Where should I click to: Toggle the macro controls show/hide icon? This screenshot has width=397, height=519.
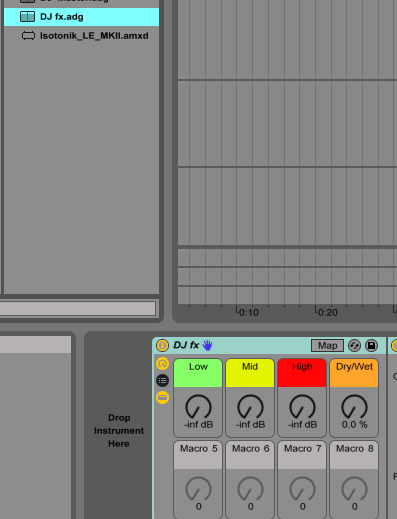pyautogui.click(x=162, y=363)
